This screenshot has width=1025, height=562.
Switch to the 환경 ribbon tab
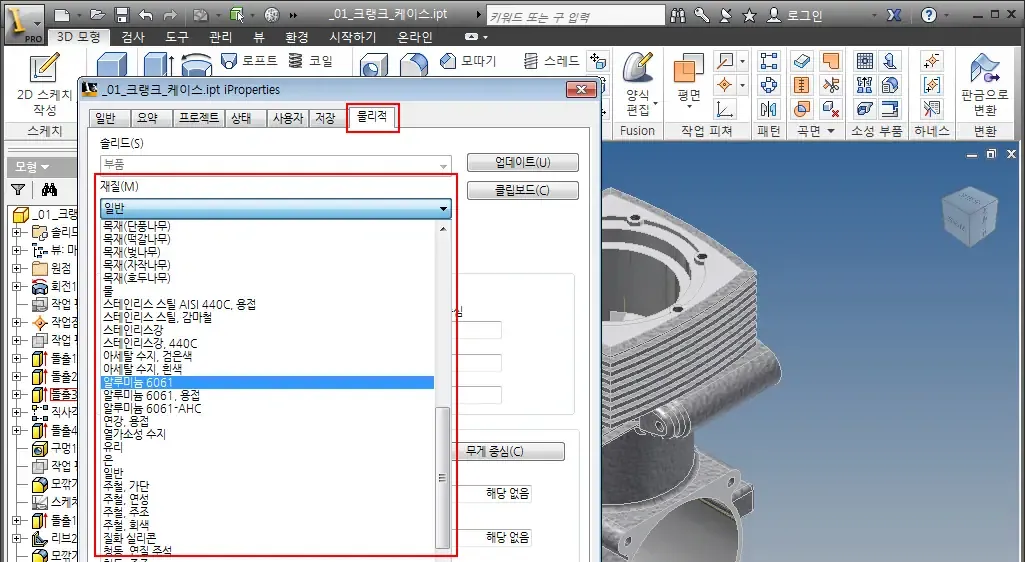296,37
